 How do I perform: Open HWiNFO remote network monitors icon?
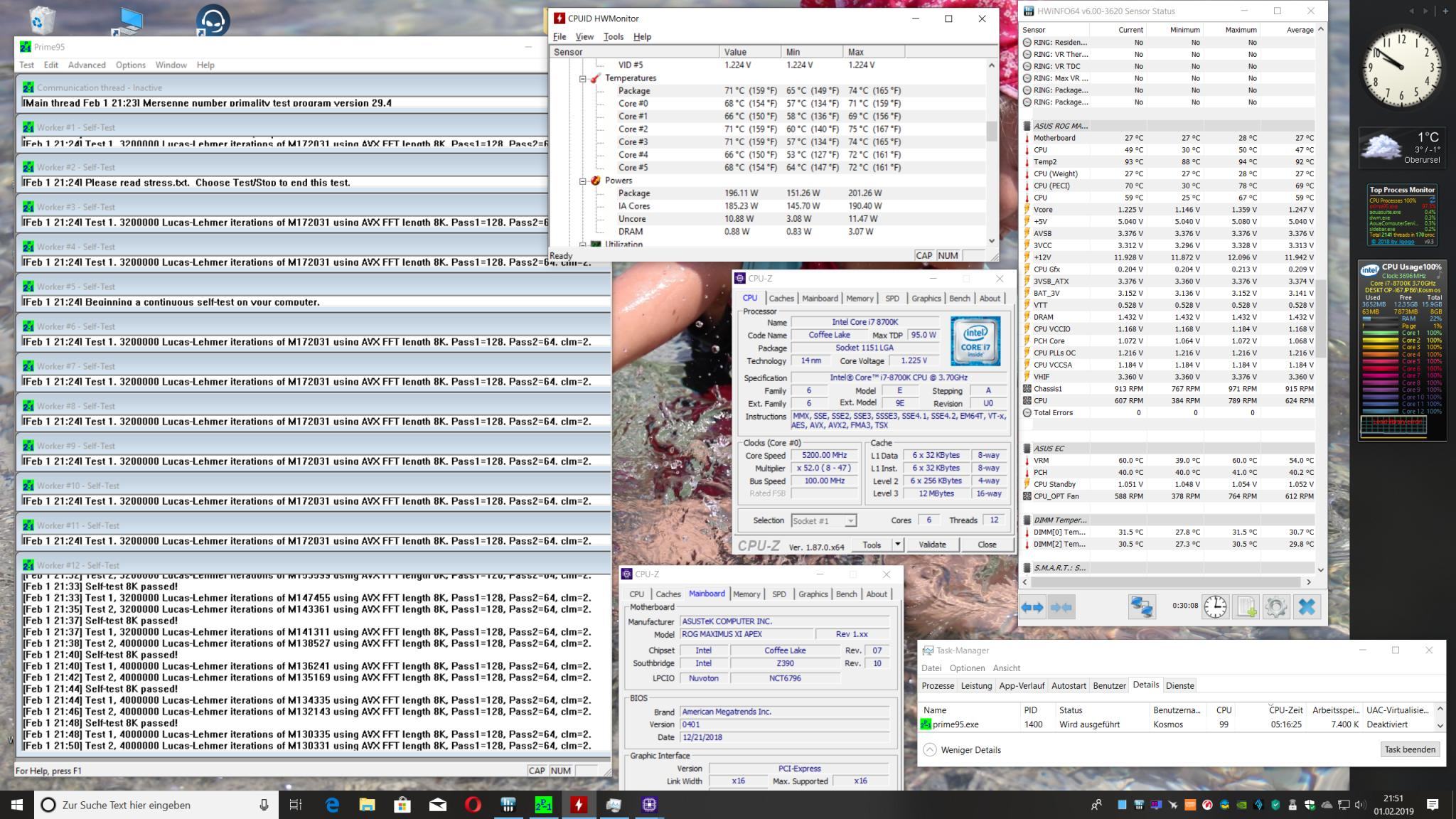(1142, 607)
